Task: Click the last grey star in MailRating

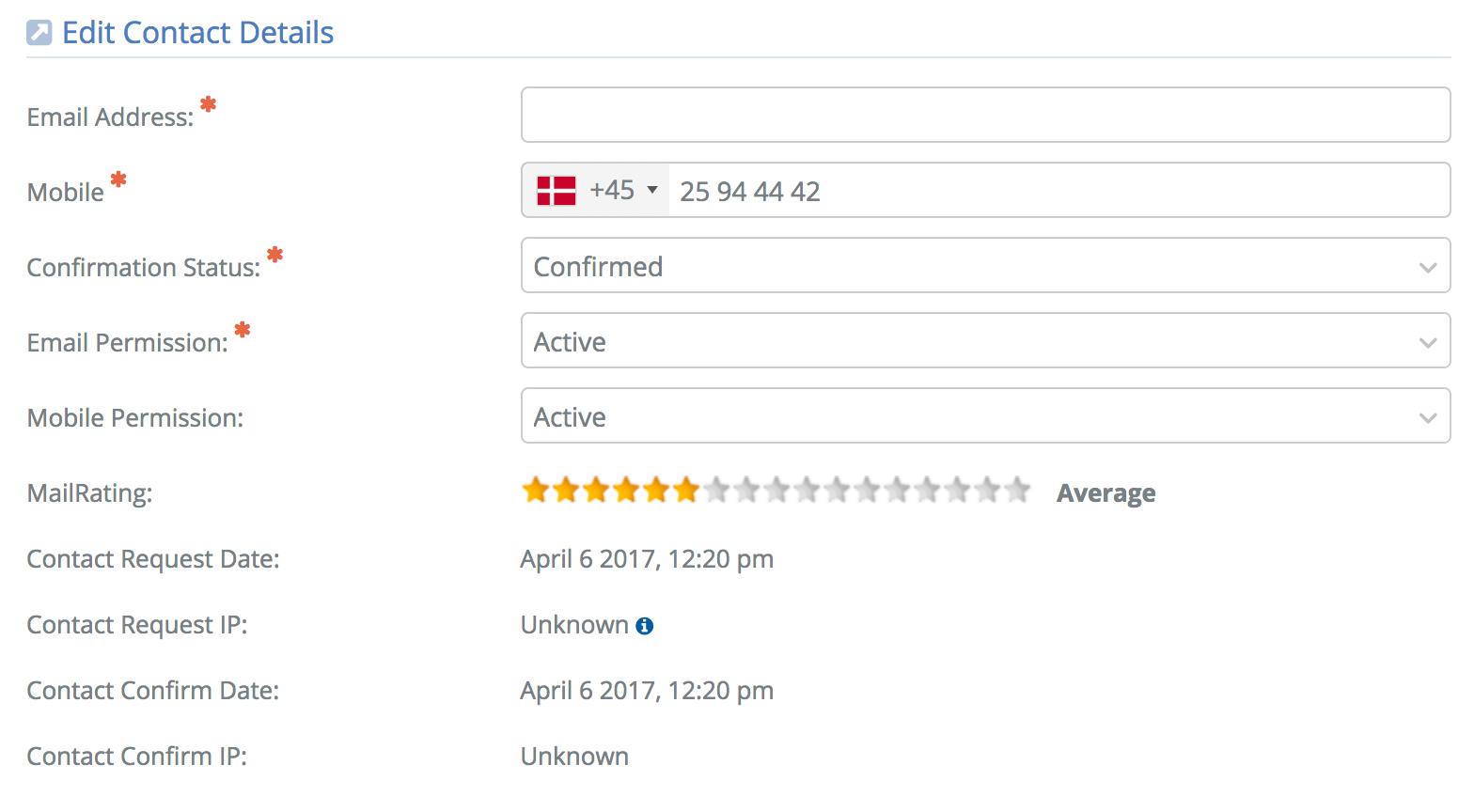Action: pos(1017,490)
